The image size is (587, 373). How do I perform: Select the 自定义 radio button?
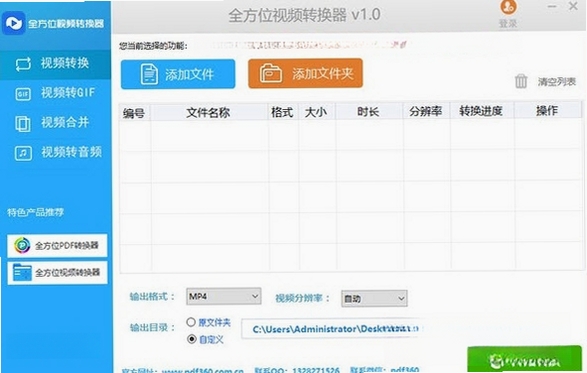coord(192,339)
